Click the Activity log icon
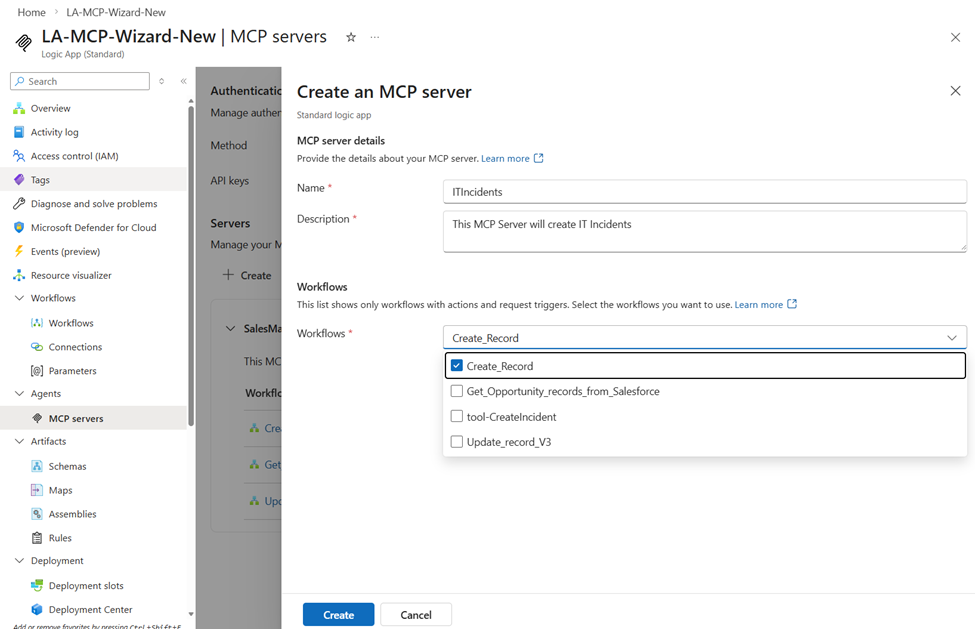 pyautogui.click(x=19, y=132)
